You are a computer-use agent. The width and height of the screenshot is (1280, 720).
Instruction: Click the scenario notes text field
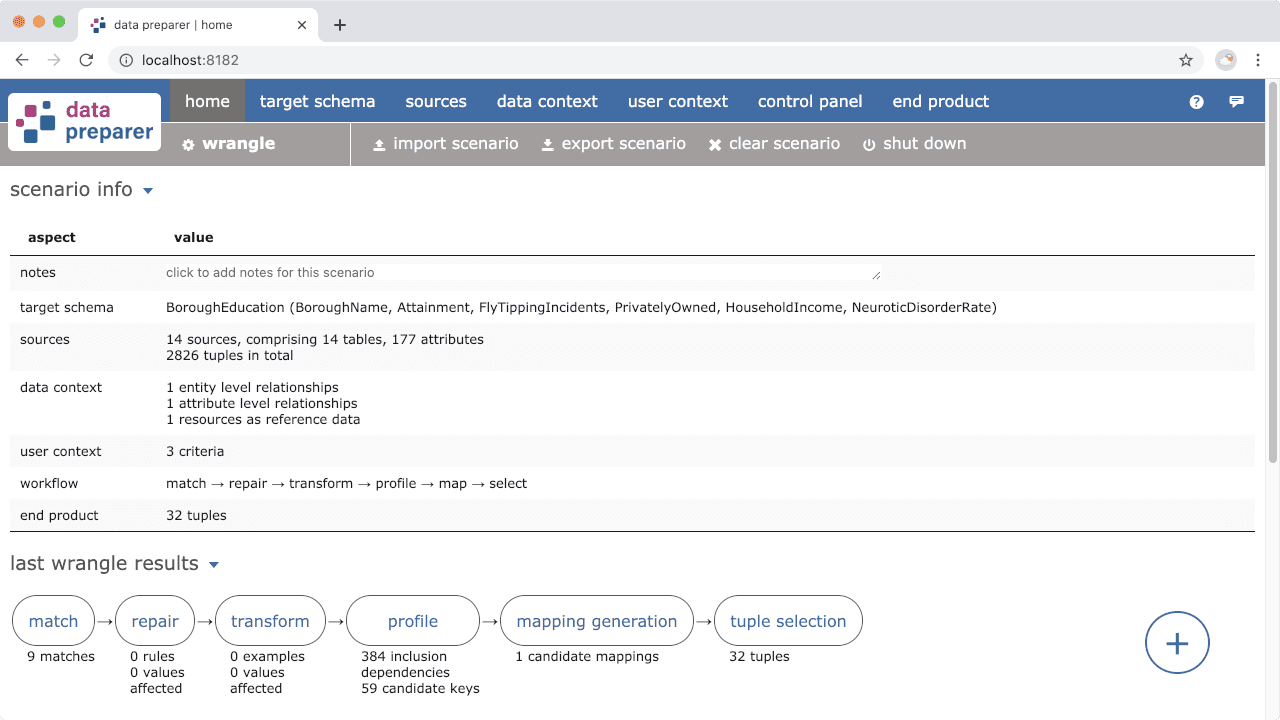(520, 273)
